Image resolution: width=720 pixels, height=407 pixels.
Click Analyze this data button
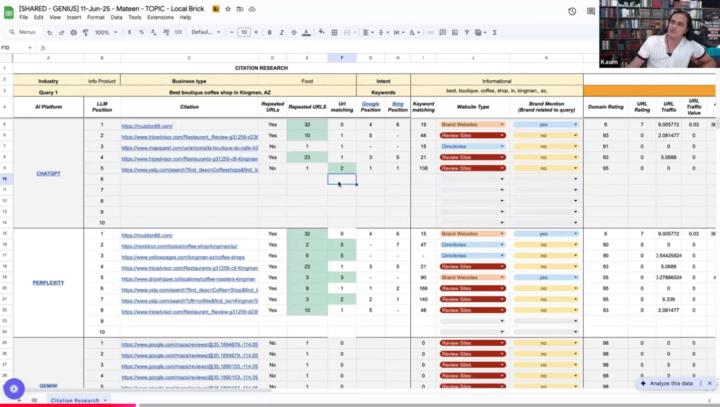(x=667, y=383)
